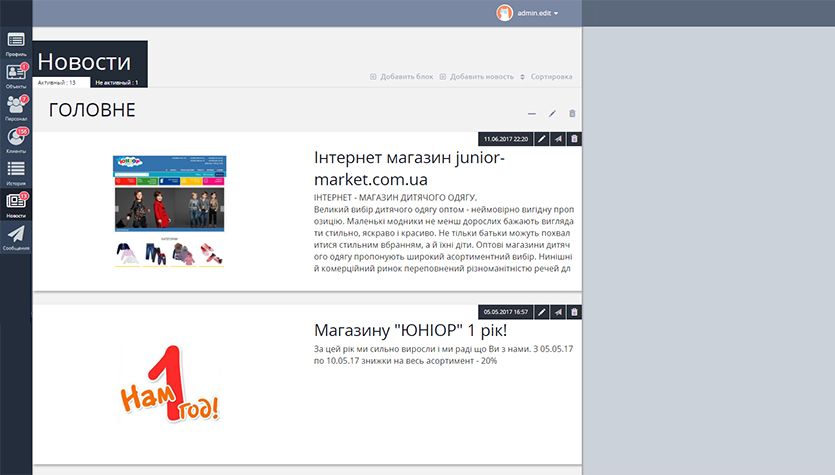The height and width of the screenshot is (475, 835).
Task: Collapse the ГОЛОВНЕ block with minus icon
Action: (x=531, y=113)
